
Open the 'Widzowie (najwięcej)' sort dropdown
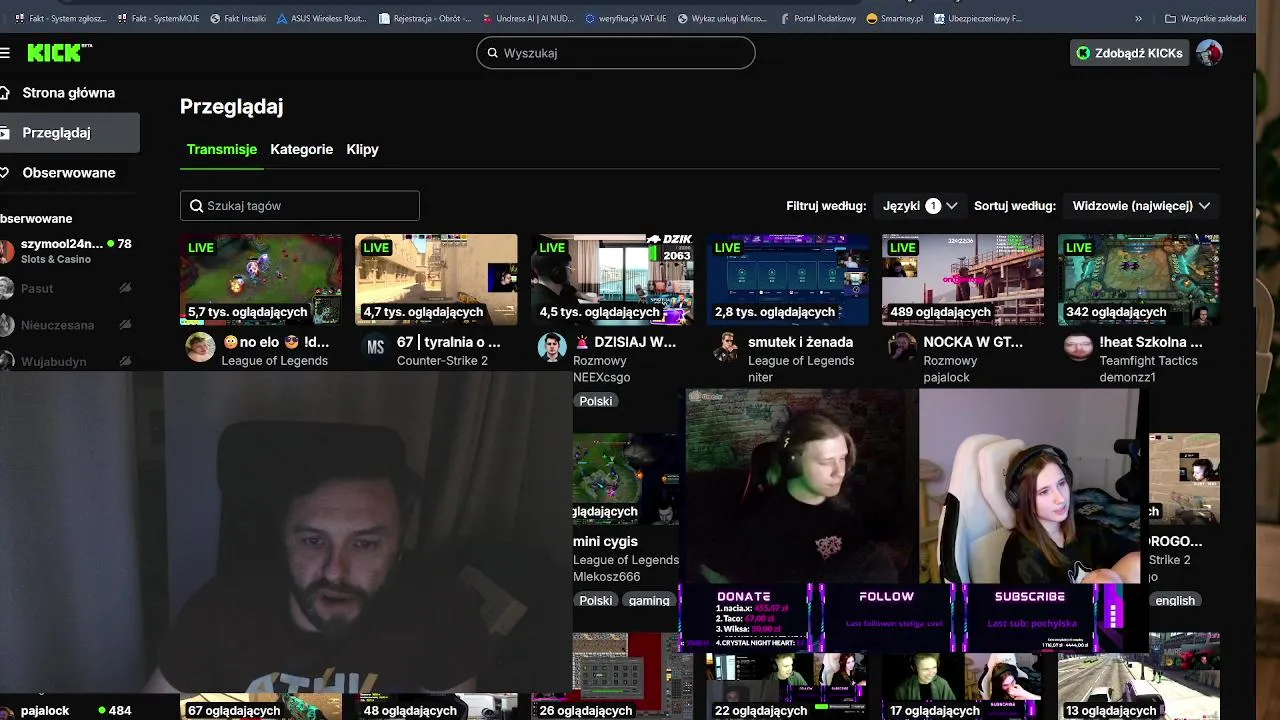point(1141,206)
